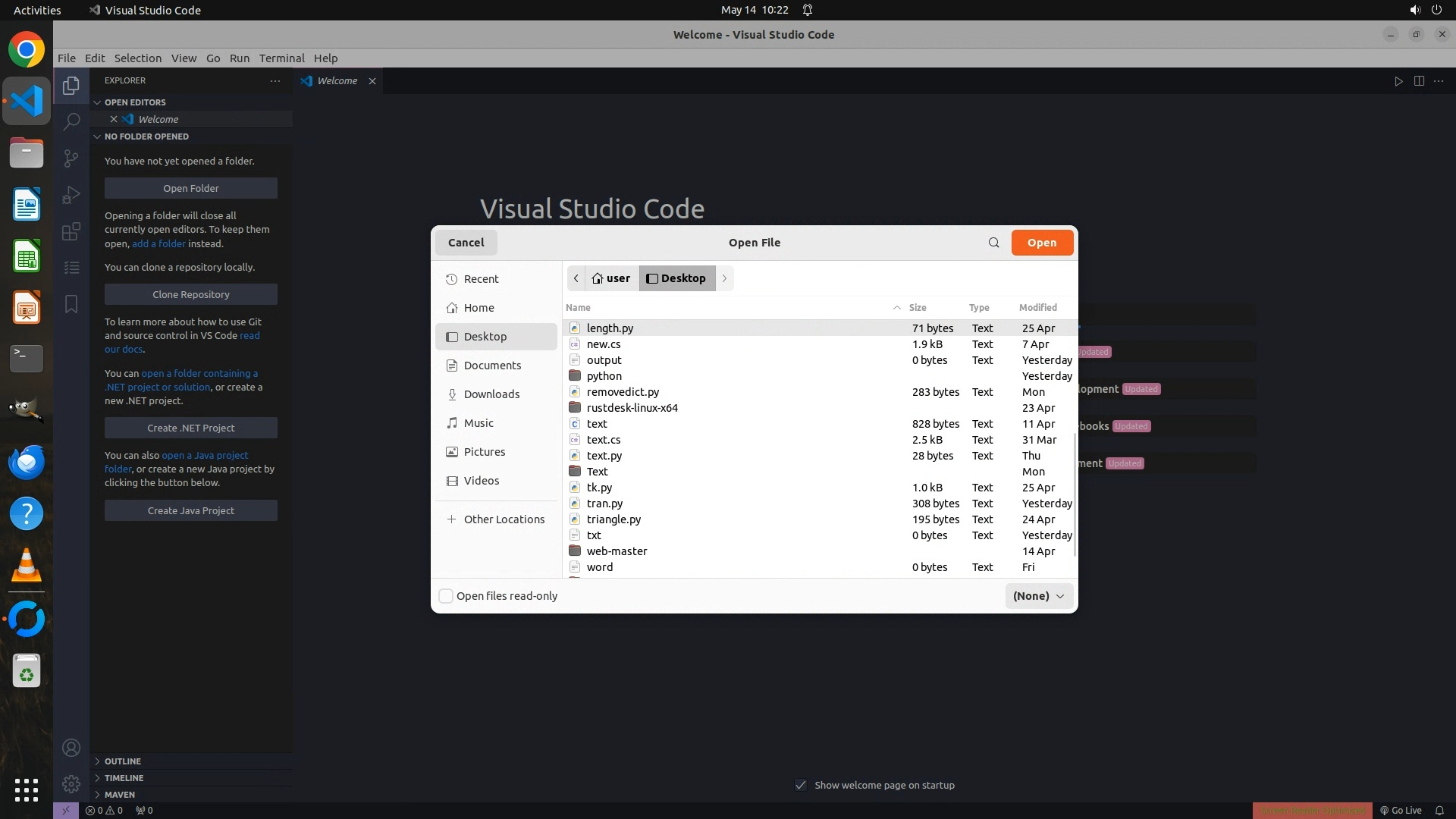Viewport: 1456px width, 819px height.
Task: Open the Search view in the activity bar
Action: click(x=71, y=121)
